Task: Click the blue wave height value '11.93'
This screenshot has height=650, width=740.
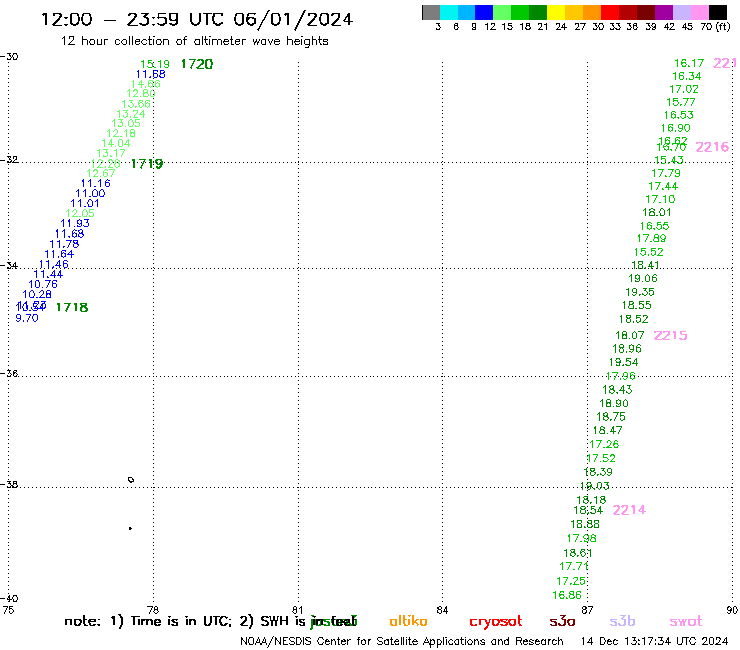Action: [75, 223]
